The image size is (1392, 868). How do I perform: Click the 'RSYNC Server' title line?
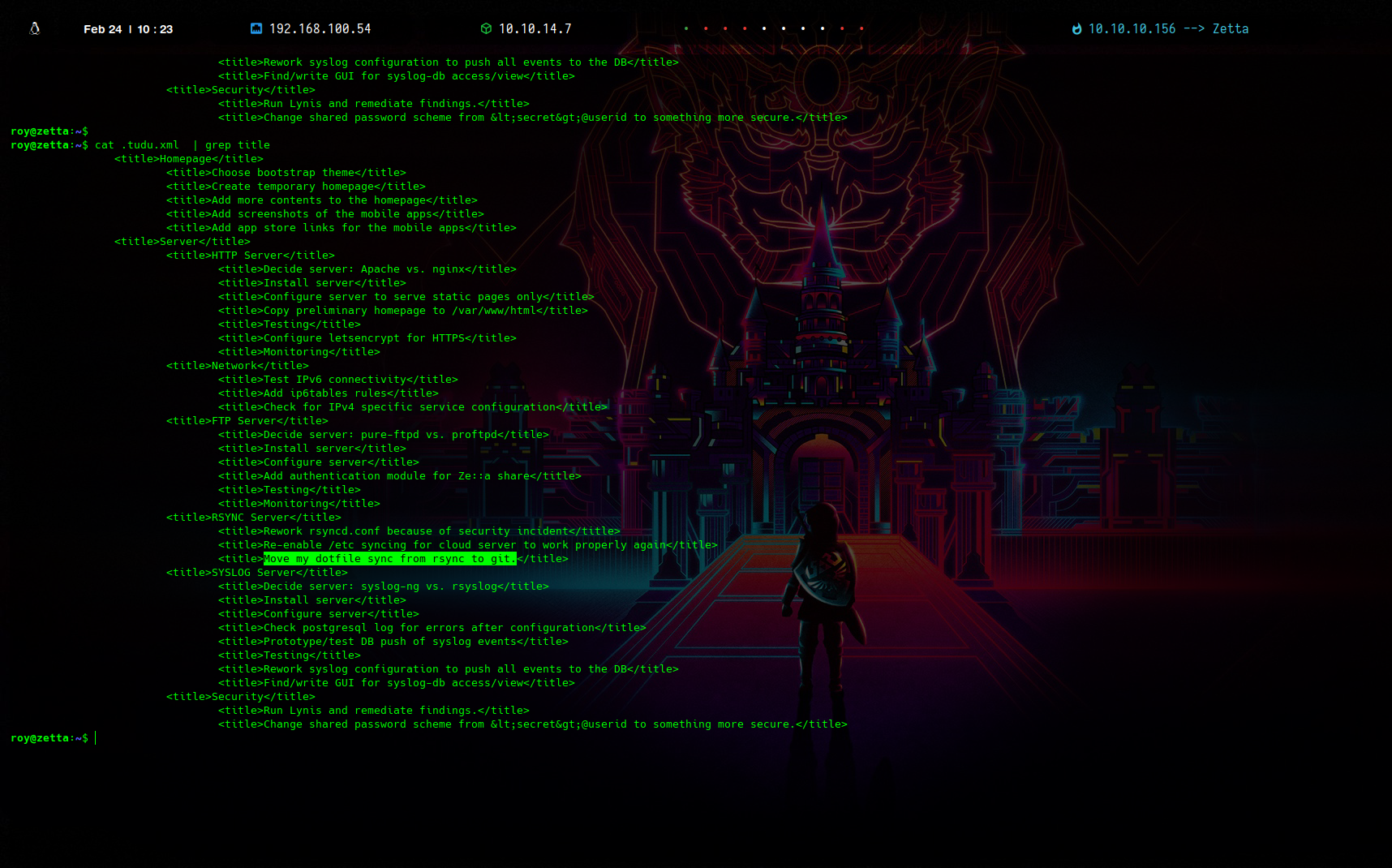click(x=254, y=518)
